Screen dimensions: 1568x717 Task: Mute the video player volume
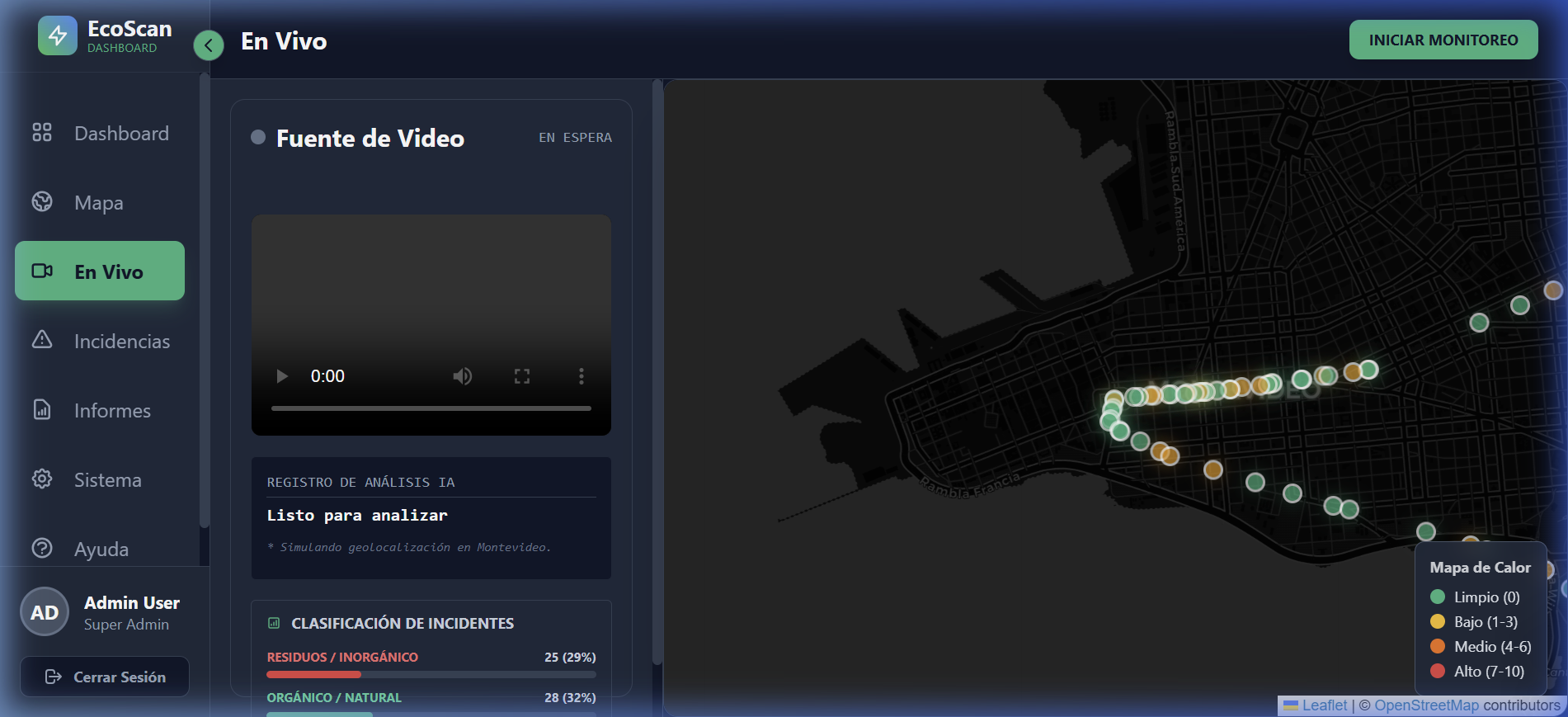click(x=463, y=376)
